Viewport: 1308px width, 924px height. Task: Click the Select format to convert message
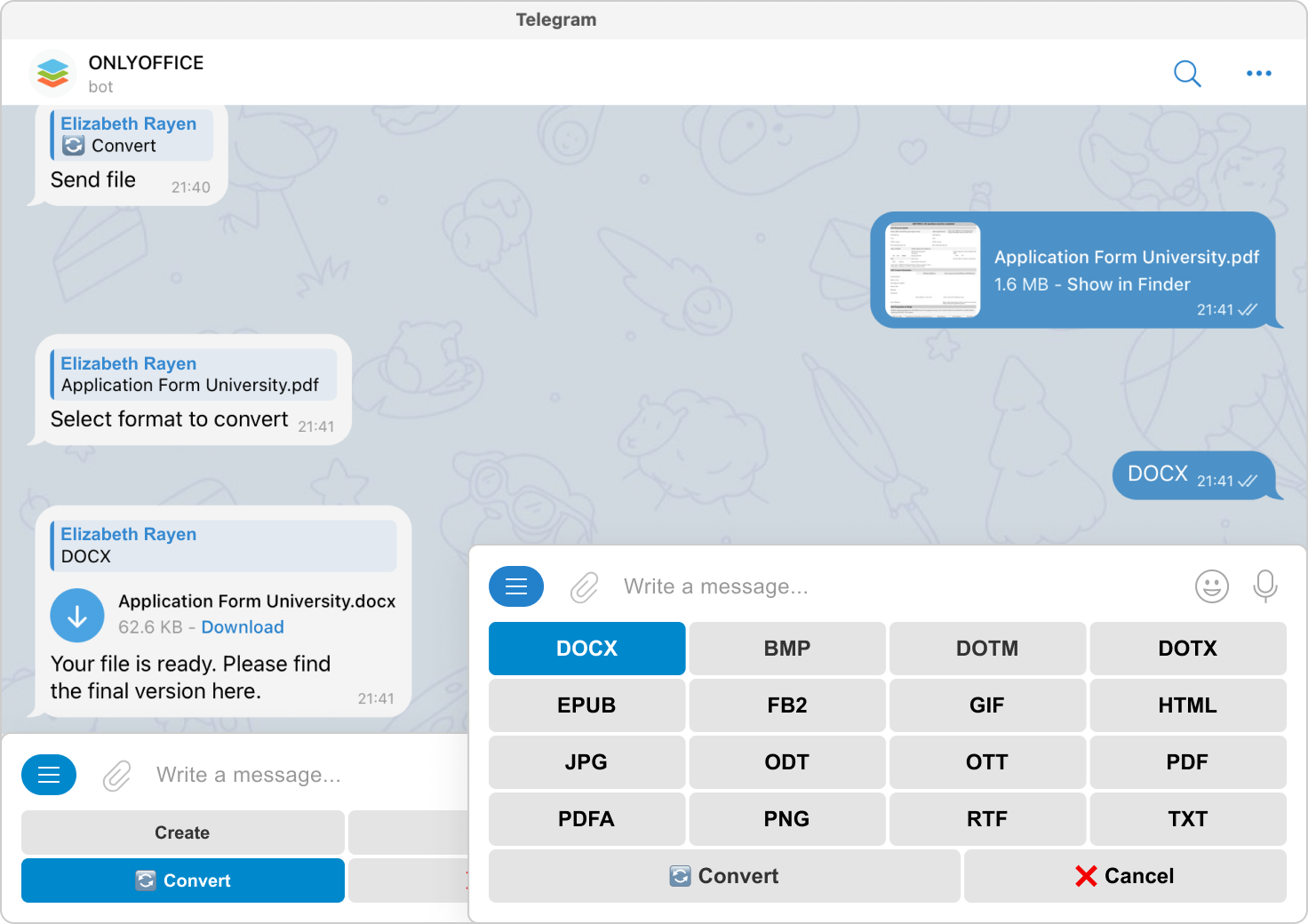[169, 419]
